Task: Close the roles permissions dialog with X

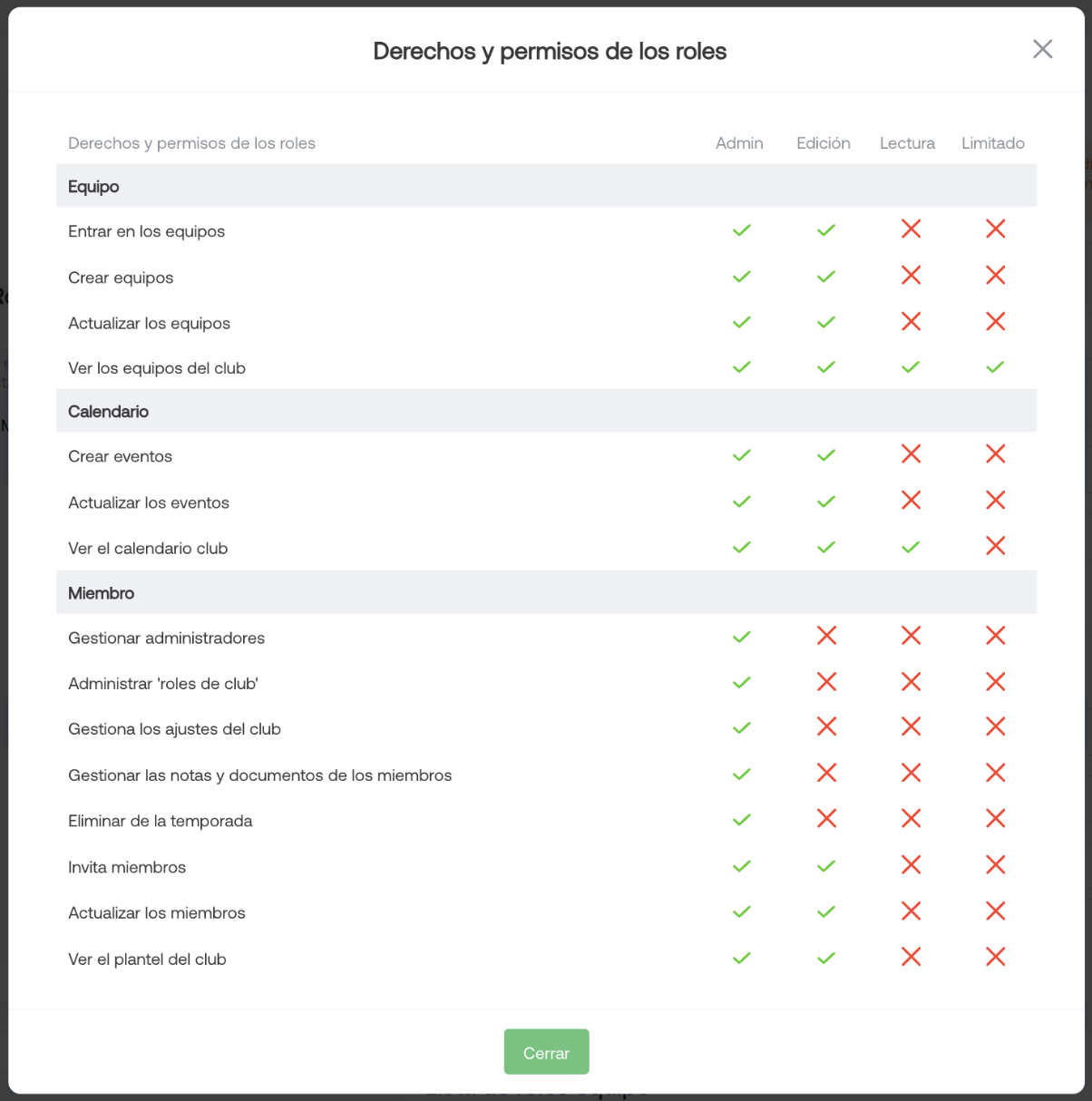Action: 1042,49
